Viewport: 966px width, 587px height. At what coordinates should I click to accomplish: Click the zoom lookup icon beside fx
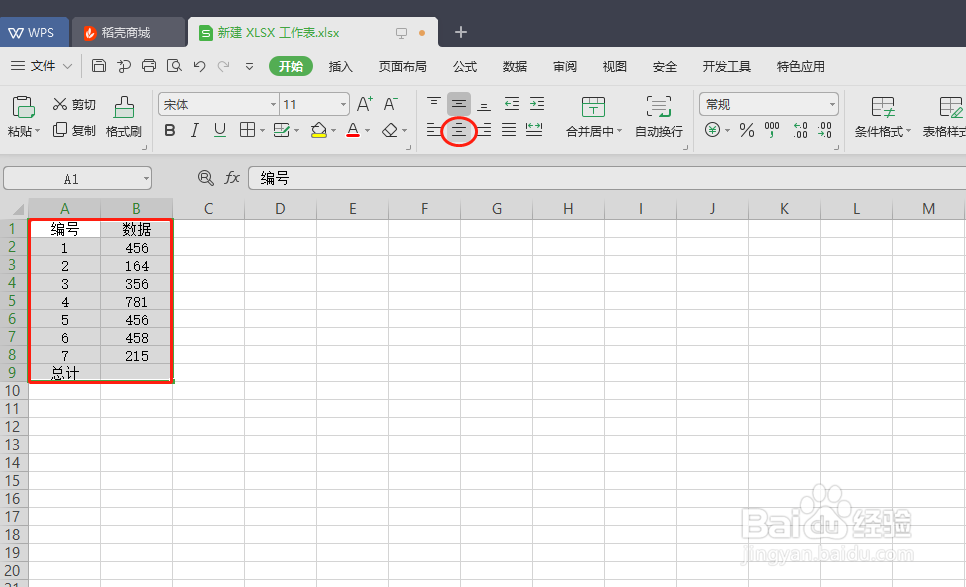coord(206,178)
